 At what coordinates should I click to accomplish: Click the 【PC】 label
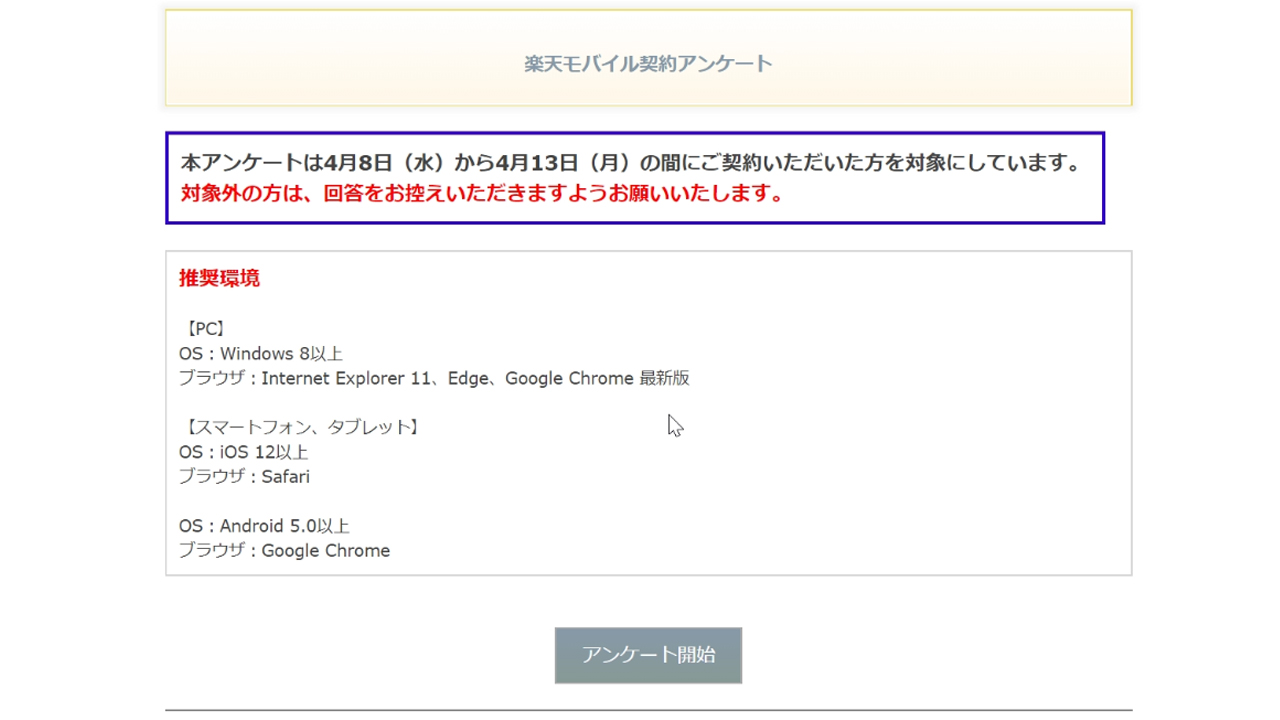coord(205,329)
